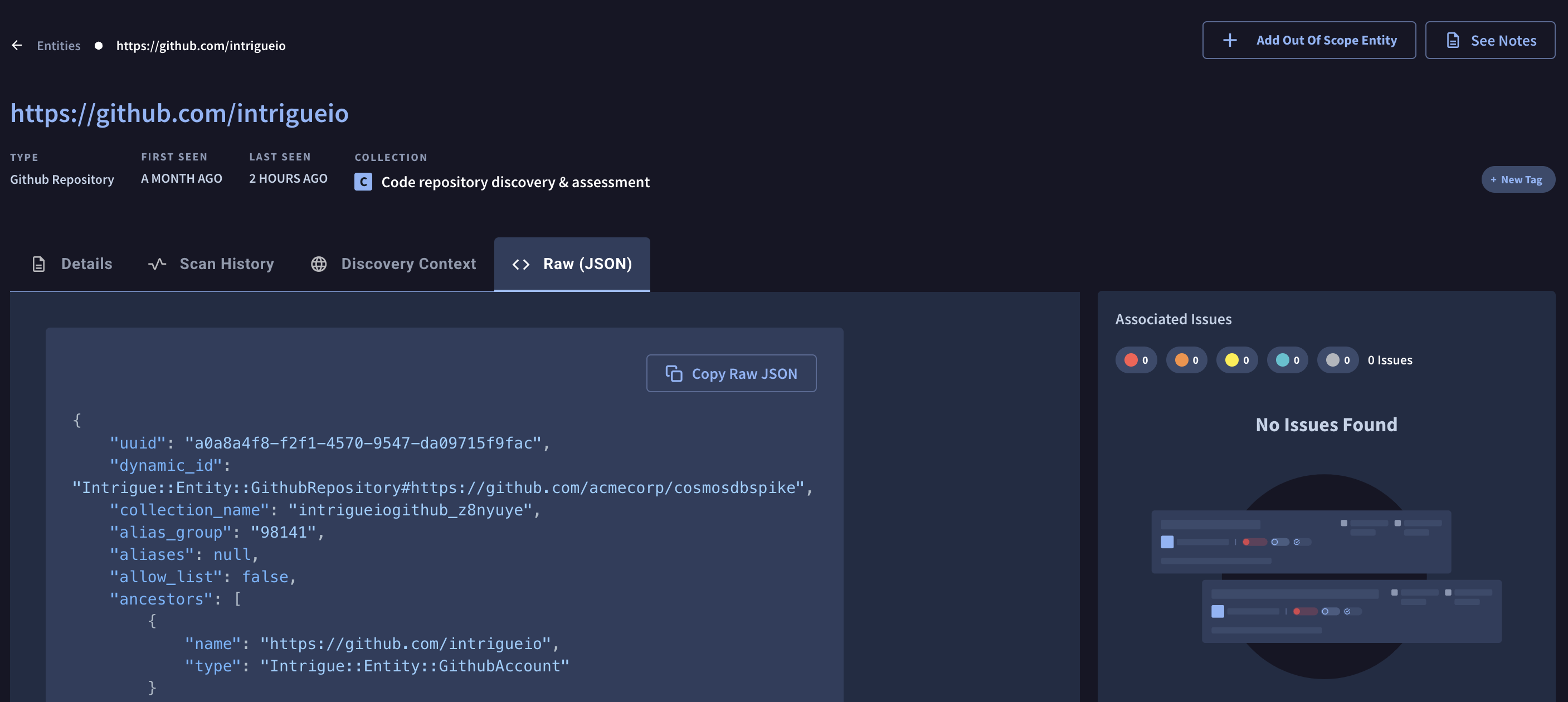
Task: Click the notes document icon
Action: point(1453,40)
